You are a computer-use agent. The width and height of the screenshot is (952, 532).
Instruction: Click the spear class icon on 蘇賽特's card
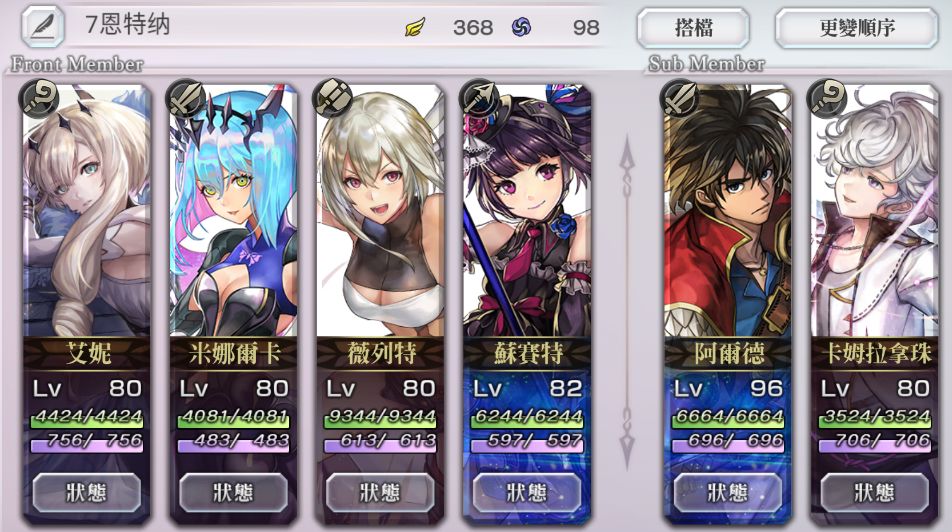480,98
